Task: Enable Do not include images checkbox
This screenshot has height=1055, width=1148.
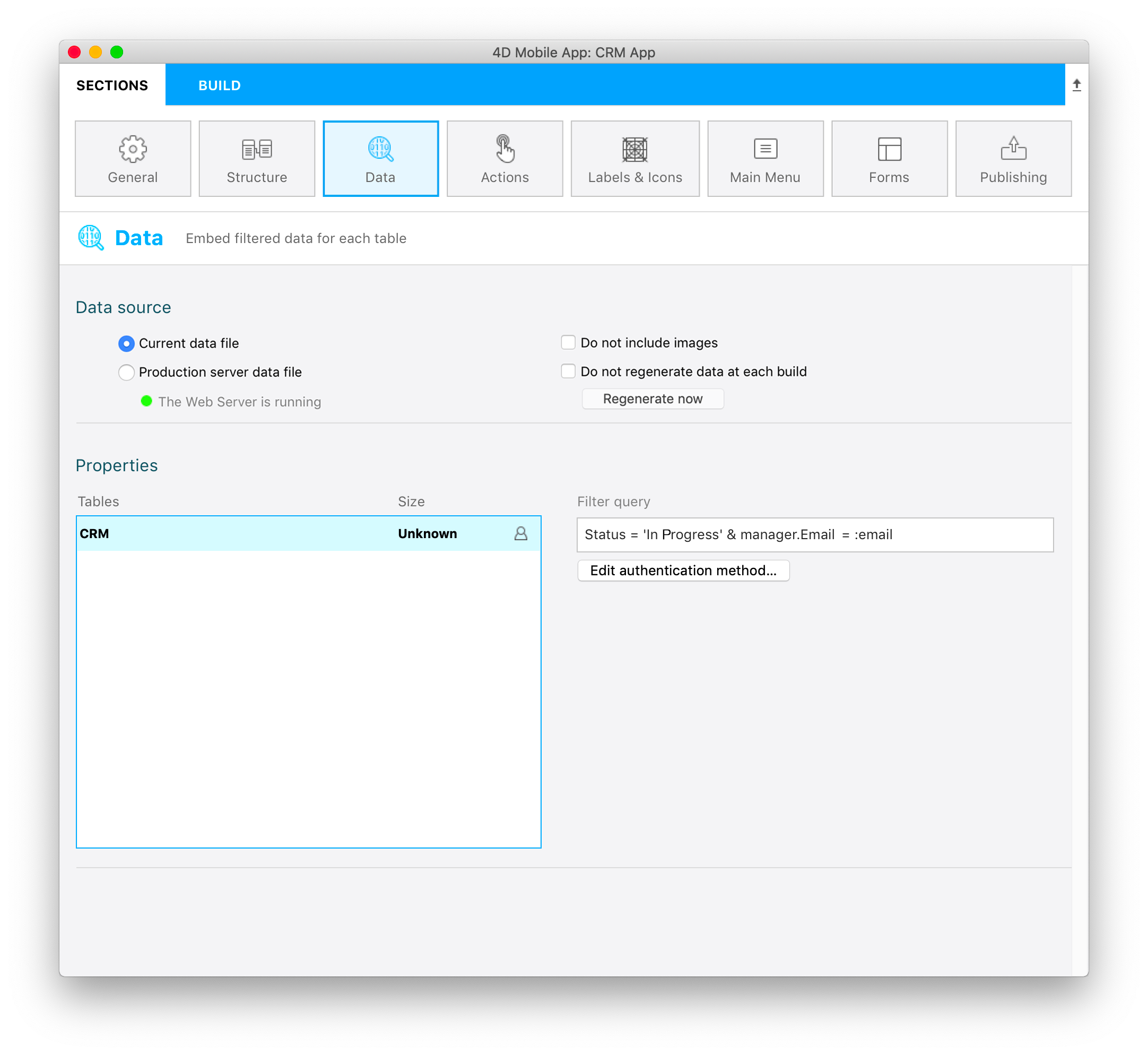Action: click(568, 343)
